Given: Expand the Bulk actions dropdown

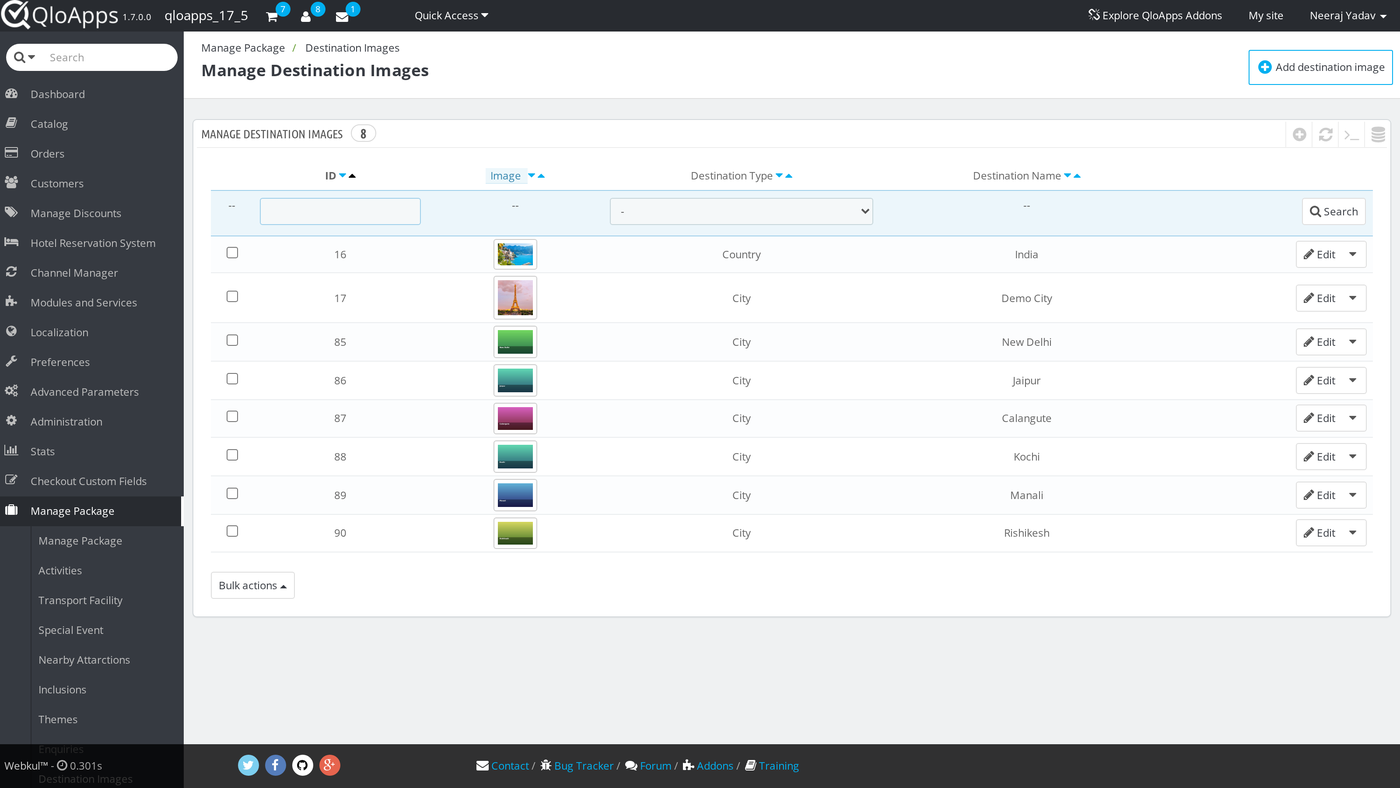Looking at the screenshot, I should coord(253,585).
